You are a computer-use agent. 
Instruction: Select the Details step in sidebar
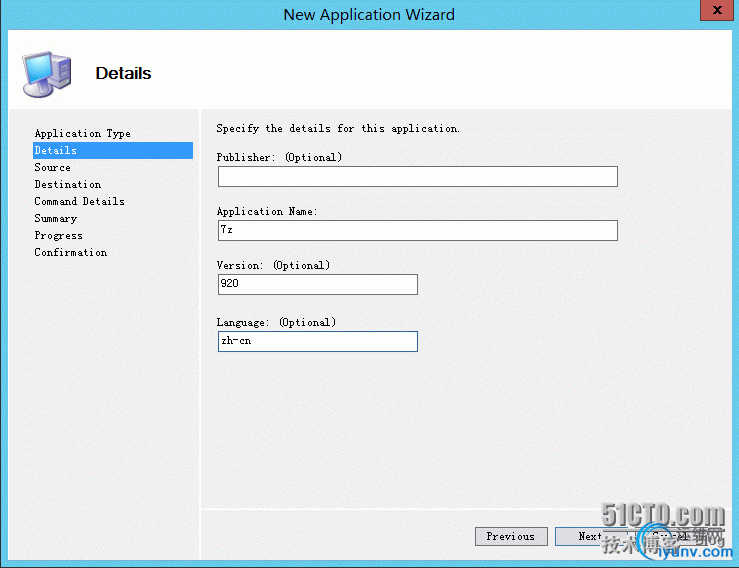[113, 150]
